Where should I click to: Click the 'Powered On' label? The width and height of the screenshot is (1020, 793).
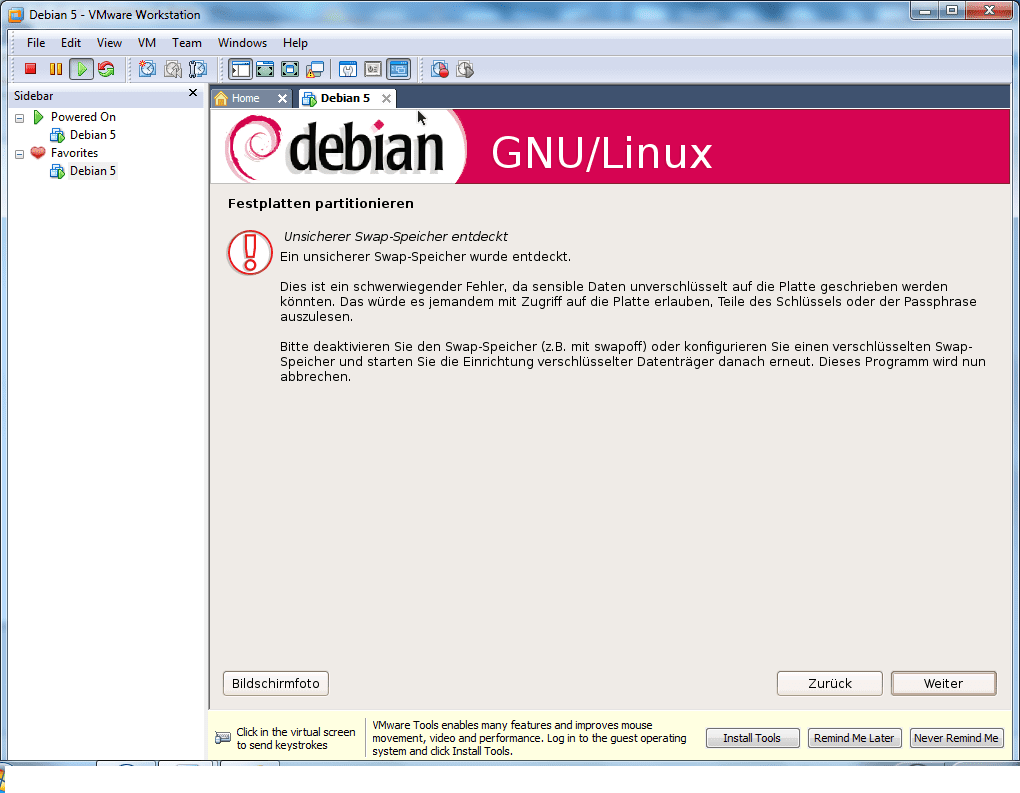pos(83,117)
